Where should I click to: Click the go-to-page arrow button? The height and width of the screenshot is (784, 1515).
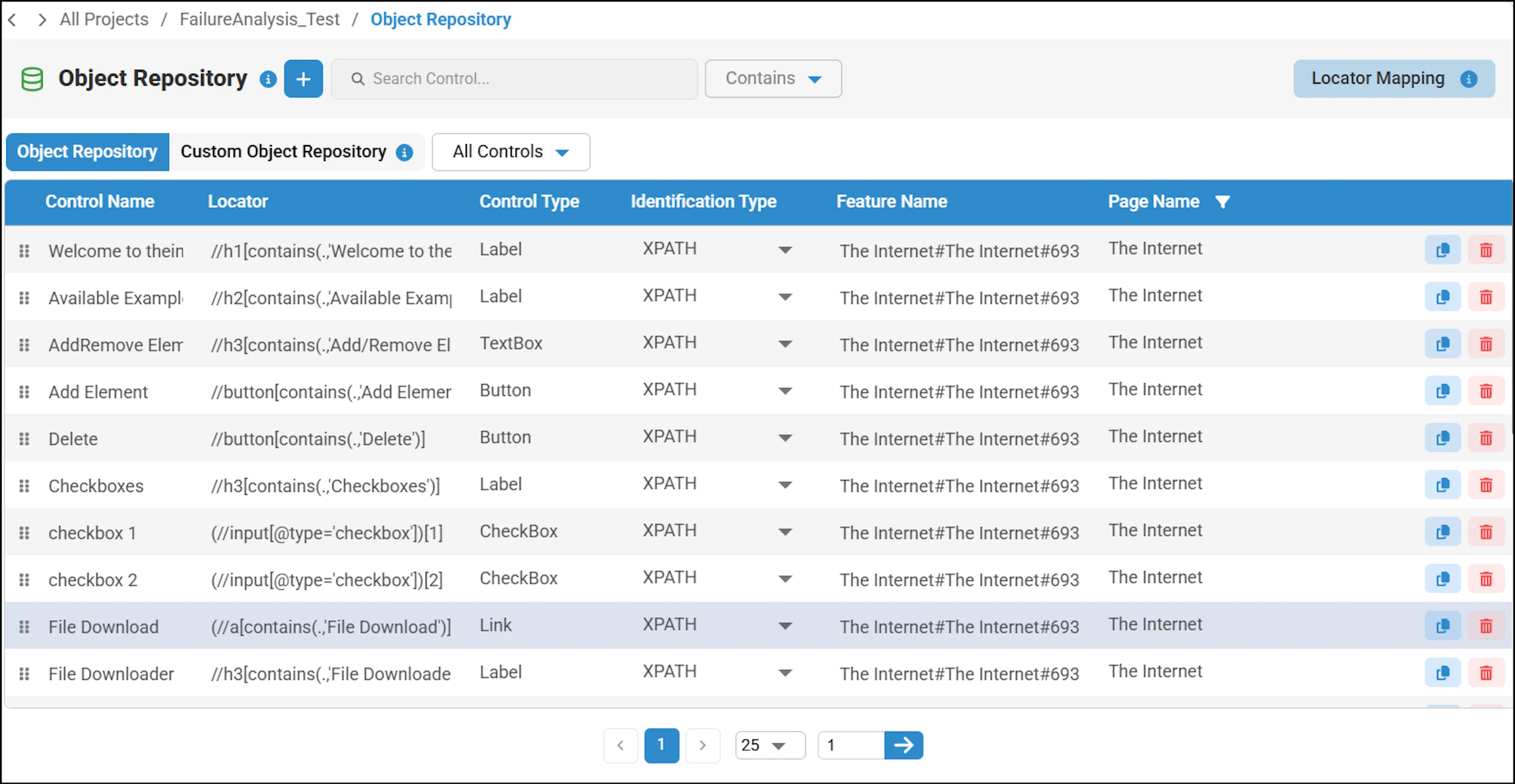[903, 745]
